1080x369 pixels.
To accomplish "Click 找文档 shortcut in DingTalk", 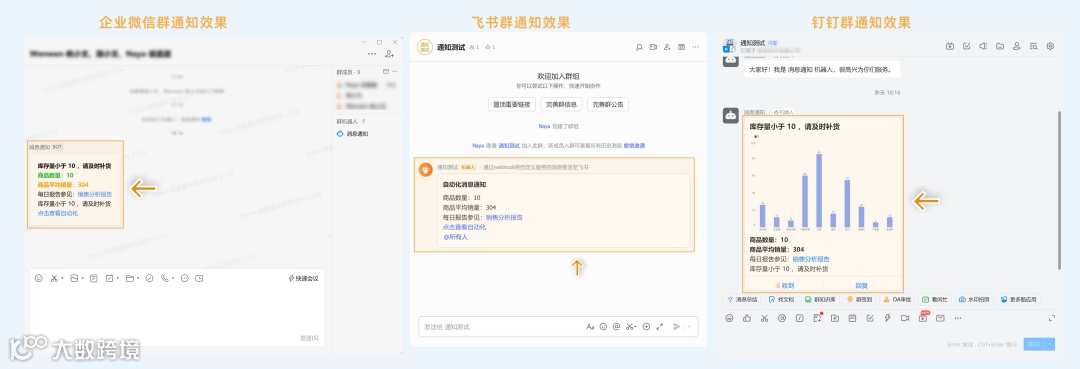I will click(781, 299).
